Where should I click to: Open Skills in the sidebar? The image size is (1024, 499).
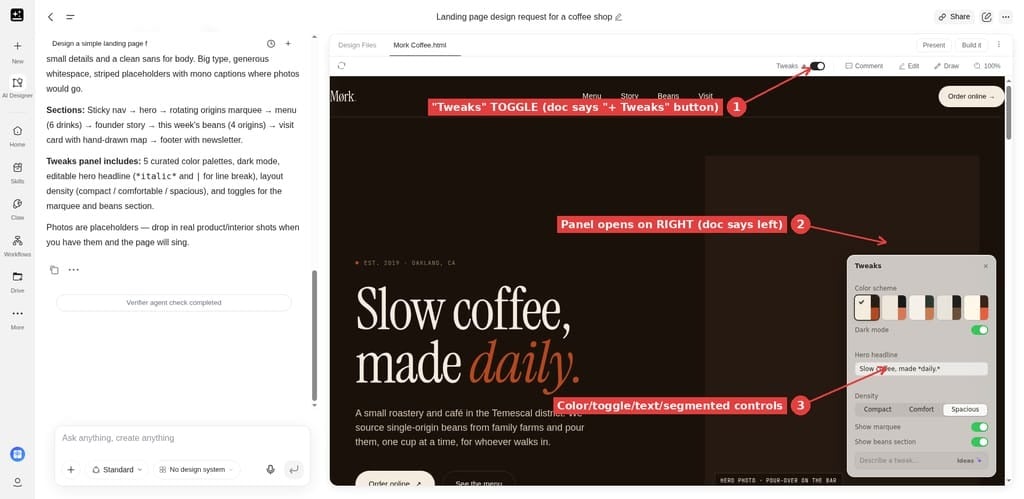[x=18, y=172]
